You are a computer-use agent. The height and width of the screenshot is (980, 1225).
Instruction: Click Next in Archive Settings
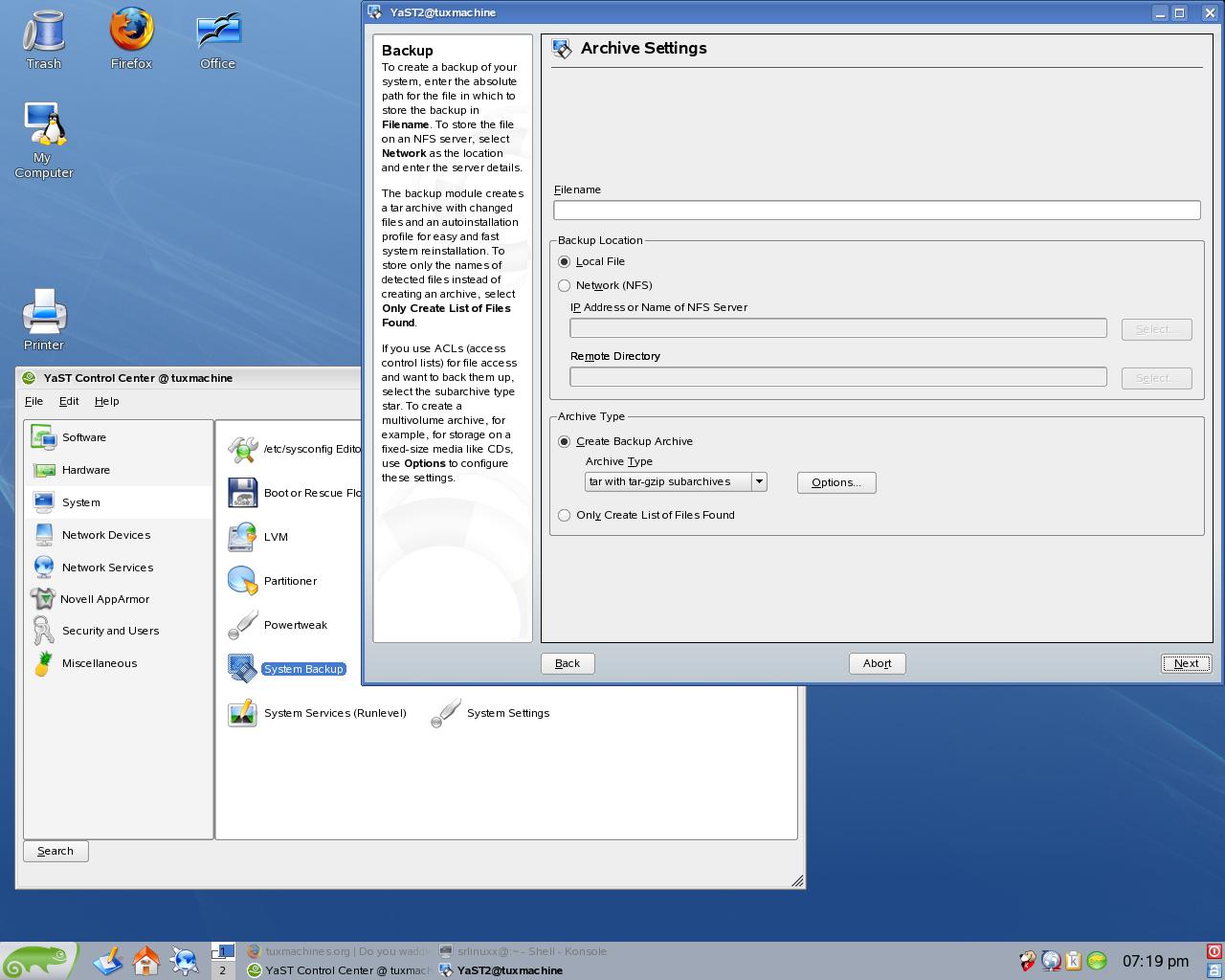tap(1186, 663)
